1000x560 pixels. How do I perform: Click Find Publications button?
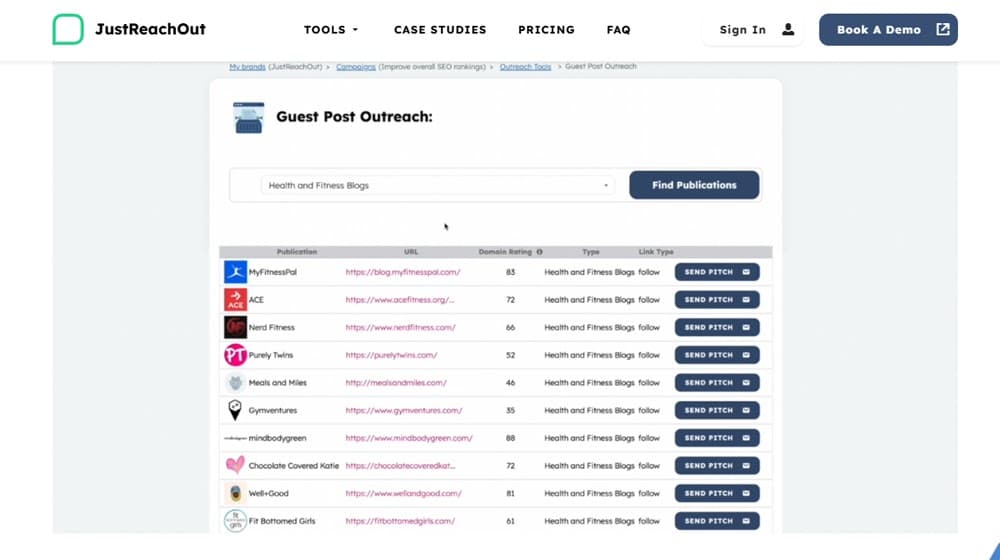694,185
